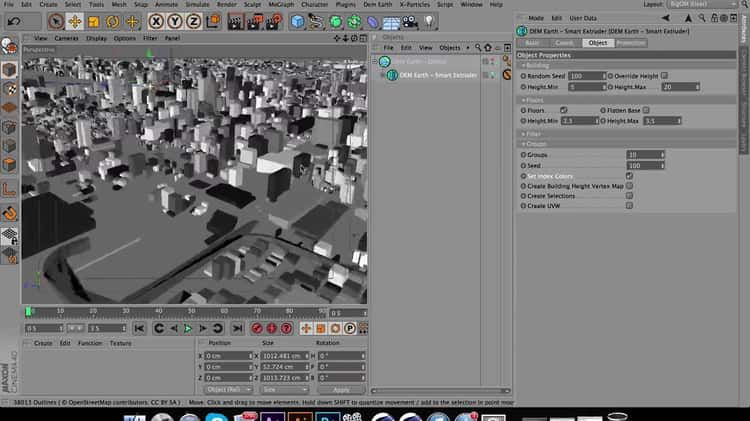Screen dimensions: 750x421
Task: Click the attributes panel back arrow
Action: [665, 18]
